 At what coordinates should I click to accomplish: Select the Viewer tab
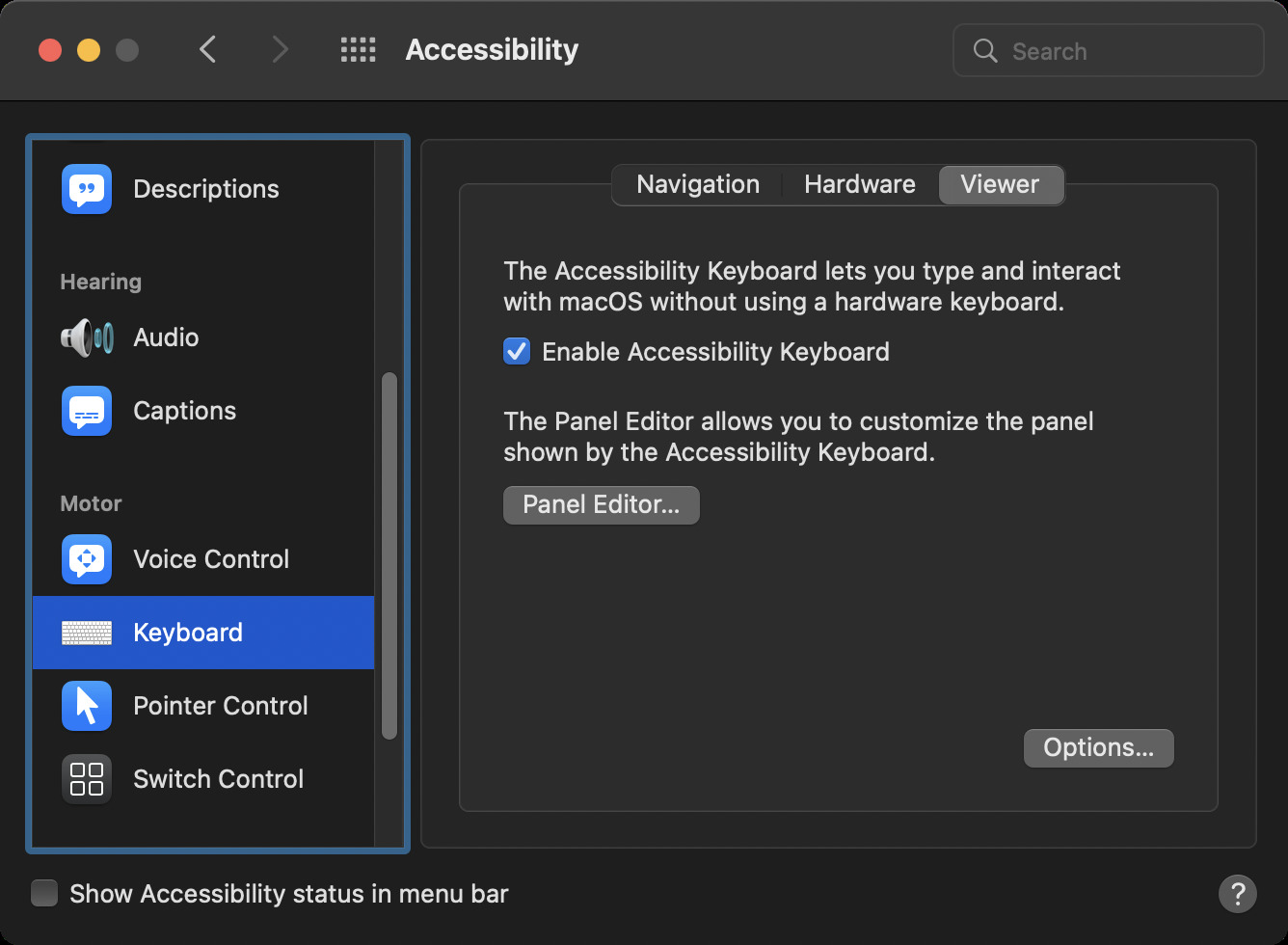point(1000,184)
